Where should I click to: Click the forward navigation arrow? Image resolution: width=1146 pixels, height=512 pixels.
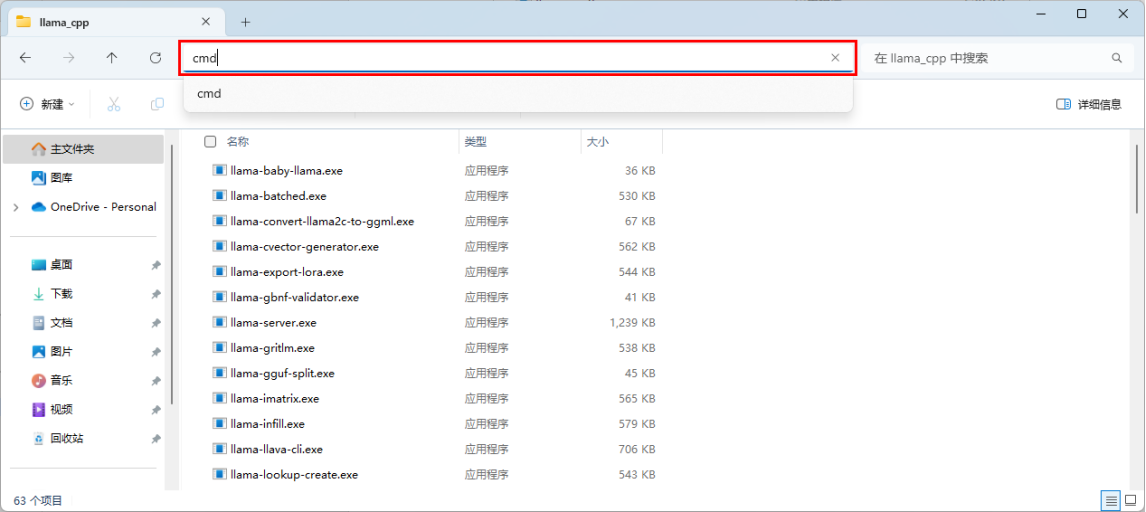[x=69, y=58]
